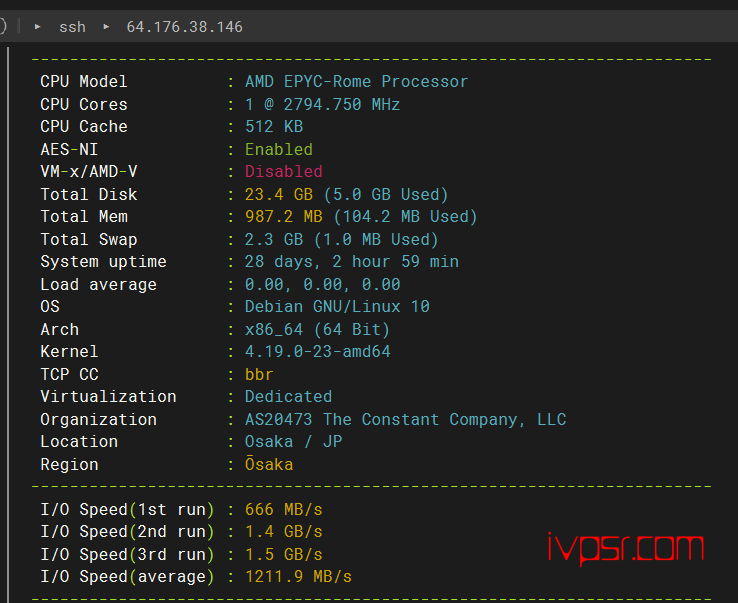The height and width of the screenshot is (603, 738).
Task: Click the '23.4 GB (5.0 GB Used)' disk value
Action: 346,194
